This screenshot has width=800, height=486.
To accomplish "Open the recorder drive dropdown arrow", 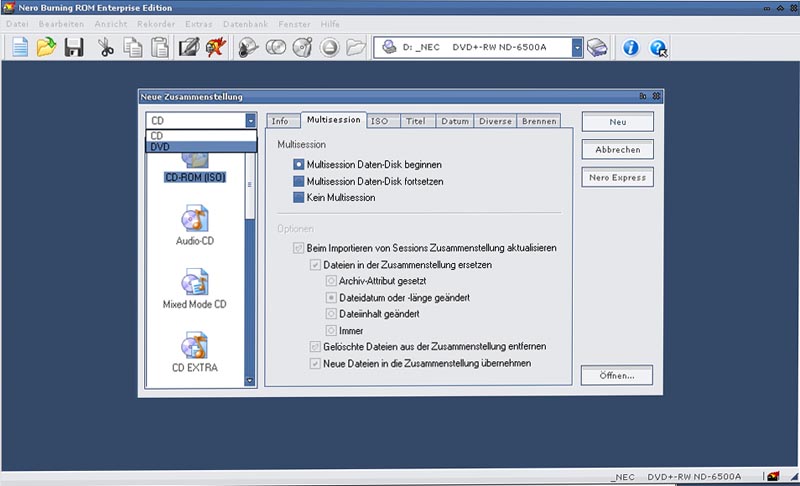I will tap(577, 47).
